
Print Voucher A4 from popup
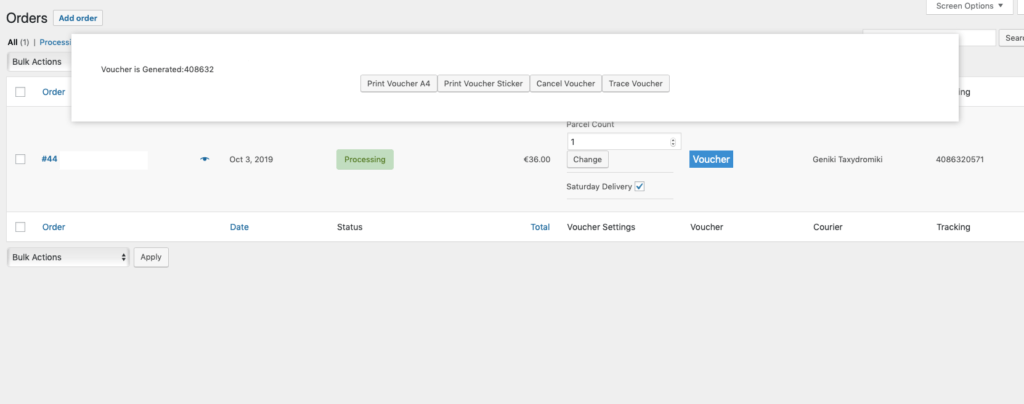[x=398, y=84]
